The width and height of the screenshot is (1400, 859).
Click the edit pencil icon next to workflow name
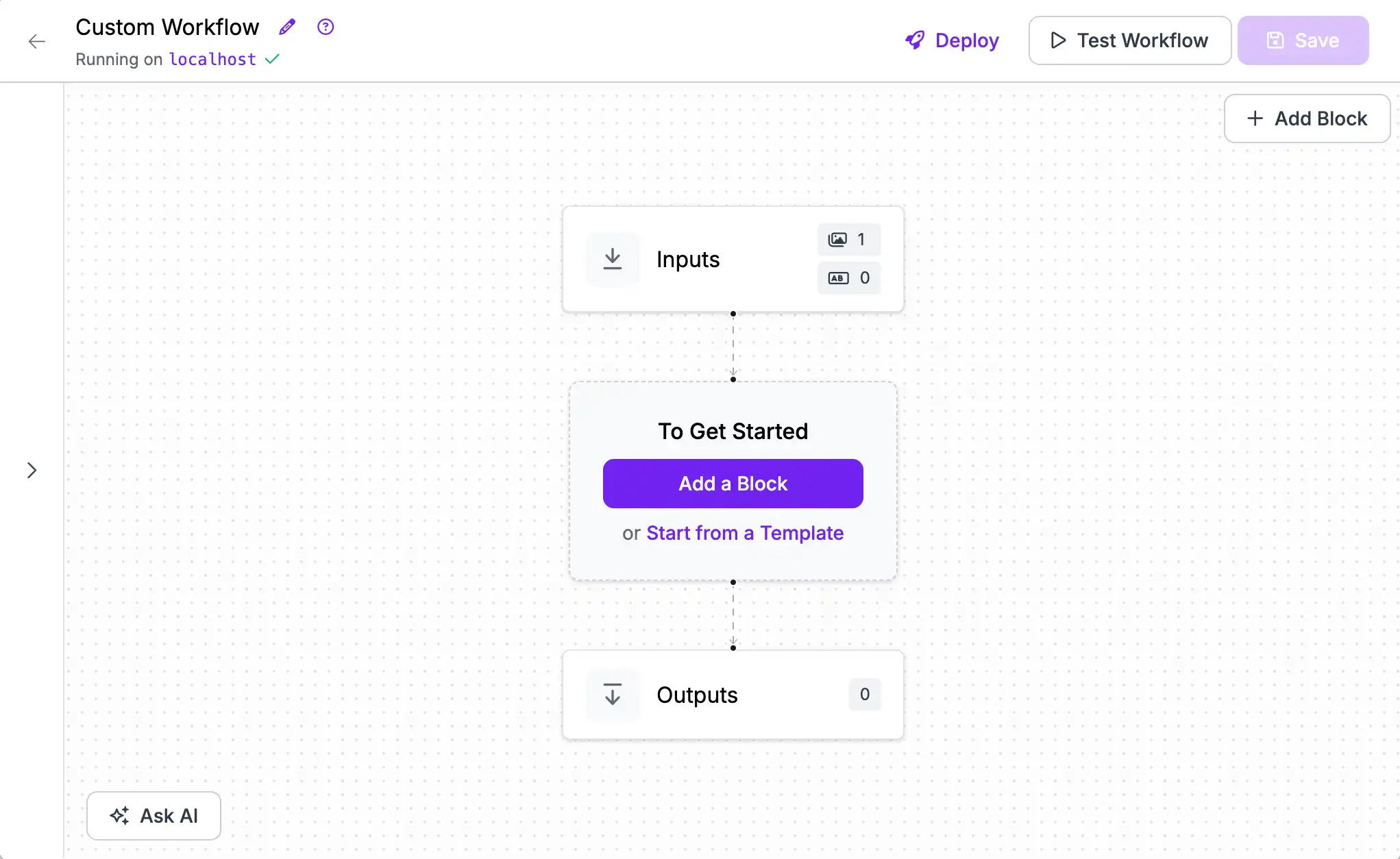click(287, 26)
